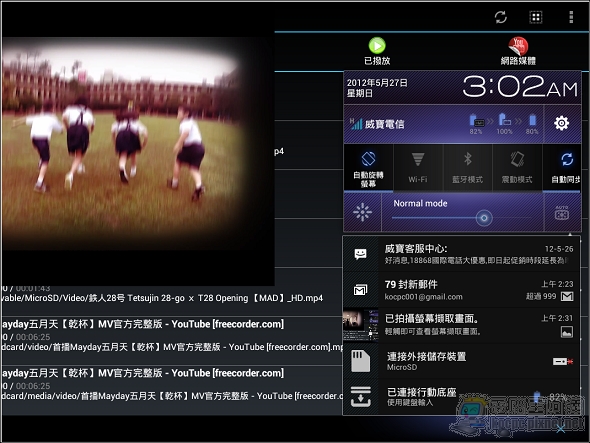Open the 威寶客服中心 message notification
This screenshot has height=443, width=590.
(x=461, y=254)
